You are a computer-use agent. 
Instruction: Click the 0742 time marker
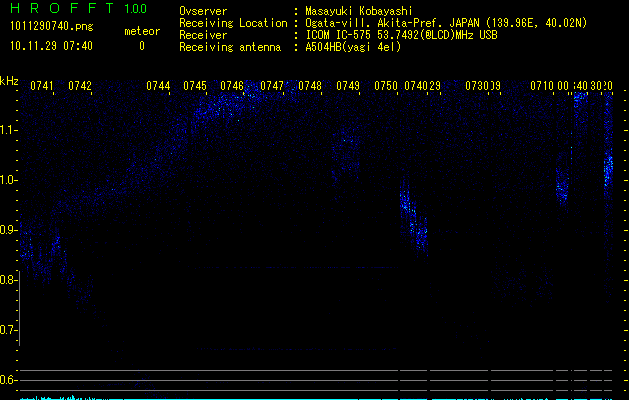point(80,86)
